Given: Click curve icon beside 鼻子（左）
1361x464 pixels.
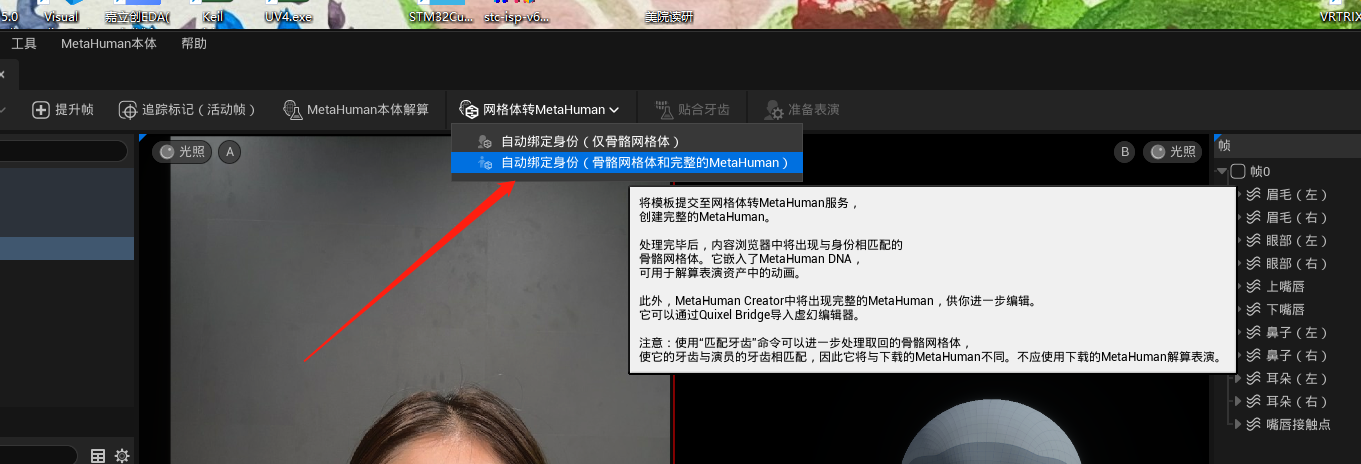Looking at the screenshot, I should click(x=1254, y=332).
